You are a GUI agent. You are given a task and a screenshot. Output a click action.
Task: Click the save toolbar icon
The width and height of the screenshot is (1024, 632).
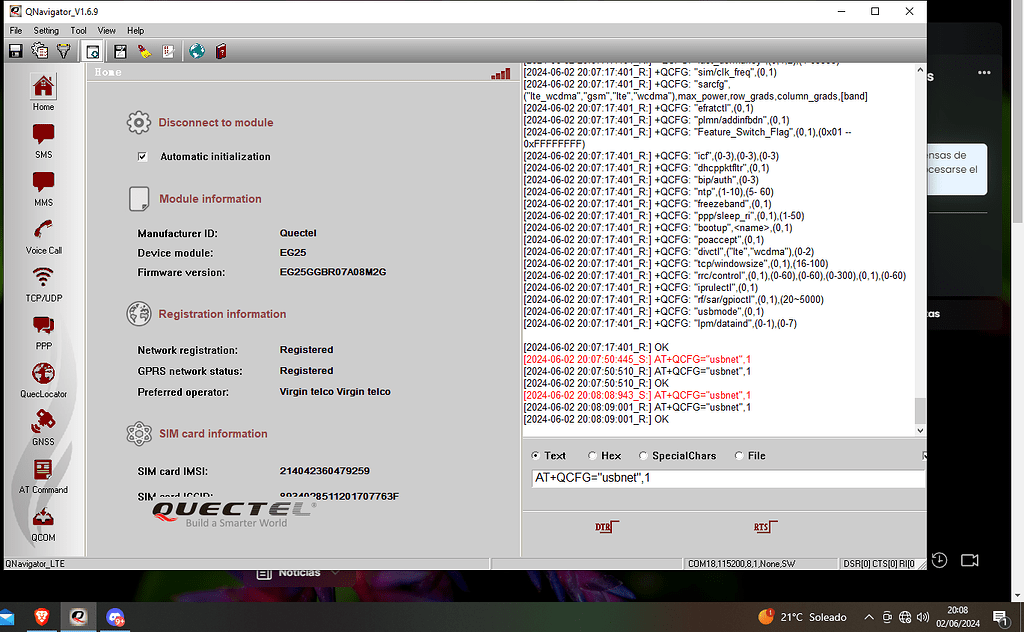click(x=14, y=51)
